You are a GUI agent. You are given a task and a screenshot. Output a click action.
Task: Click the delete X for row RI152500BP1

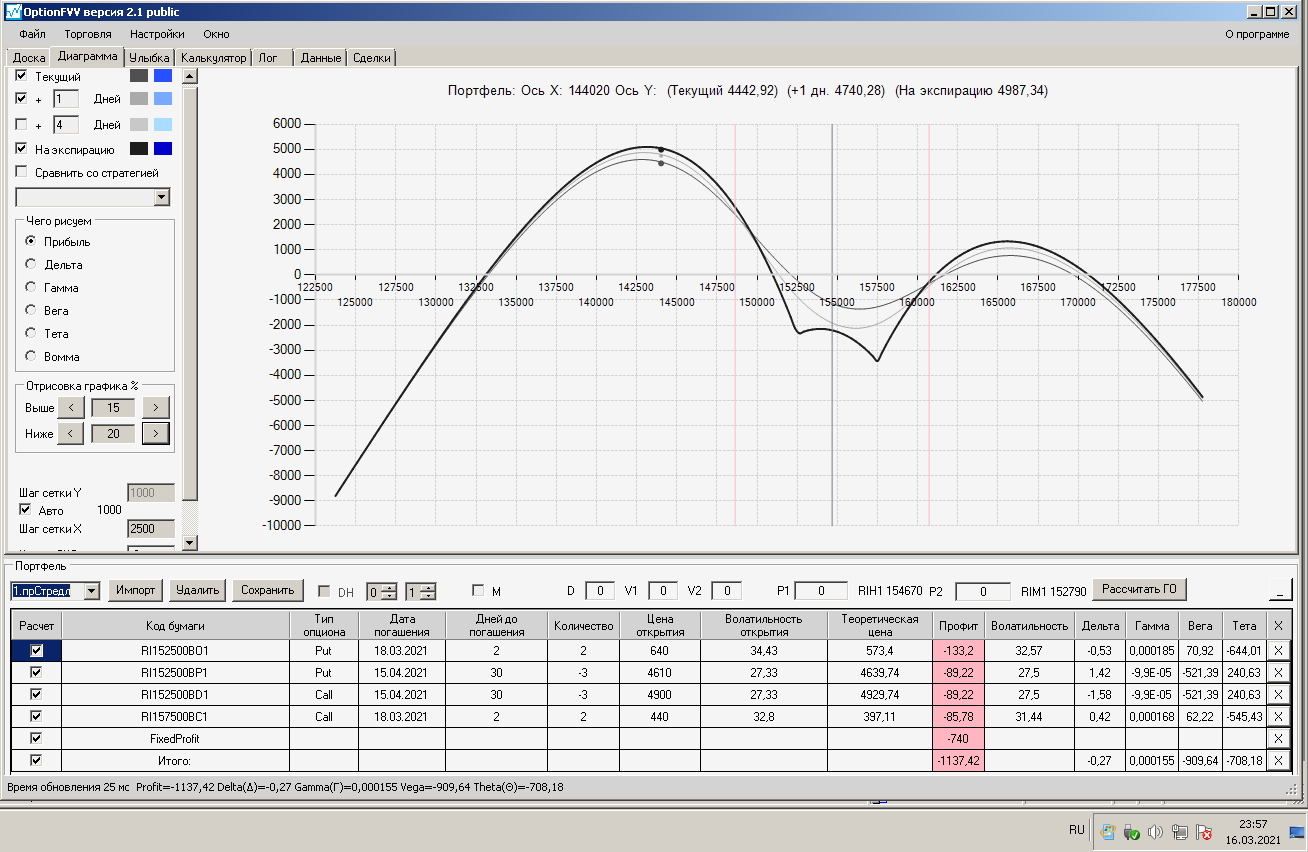pyautogui.click(x=1278, y=672)
